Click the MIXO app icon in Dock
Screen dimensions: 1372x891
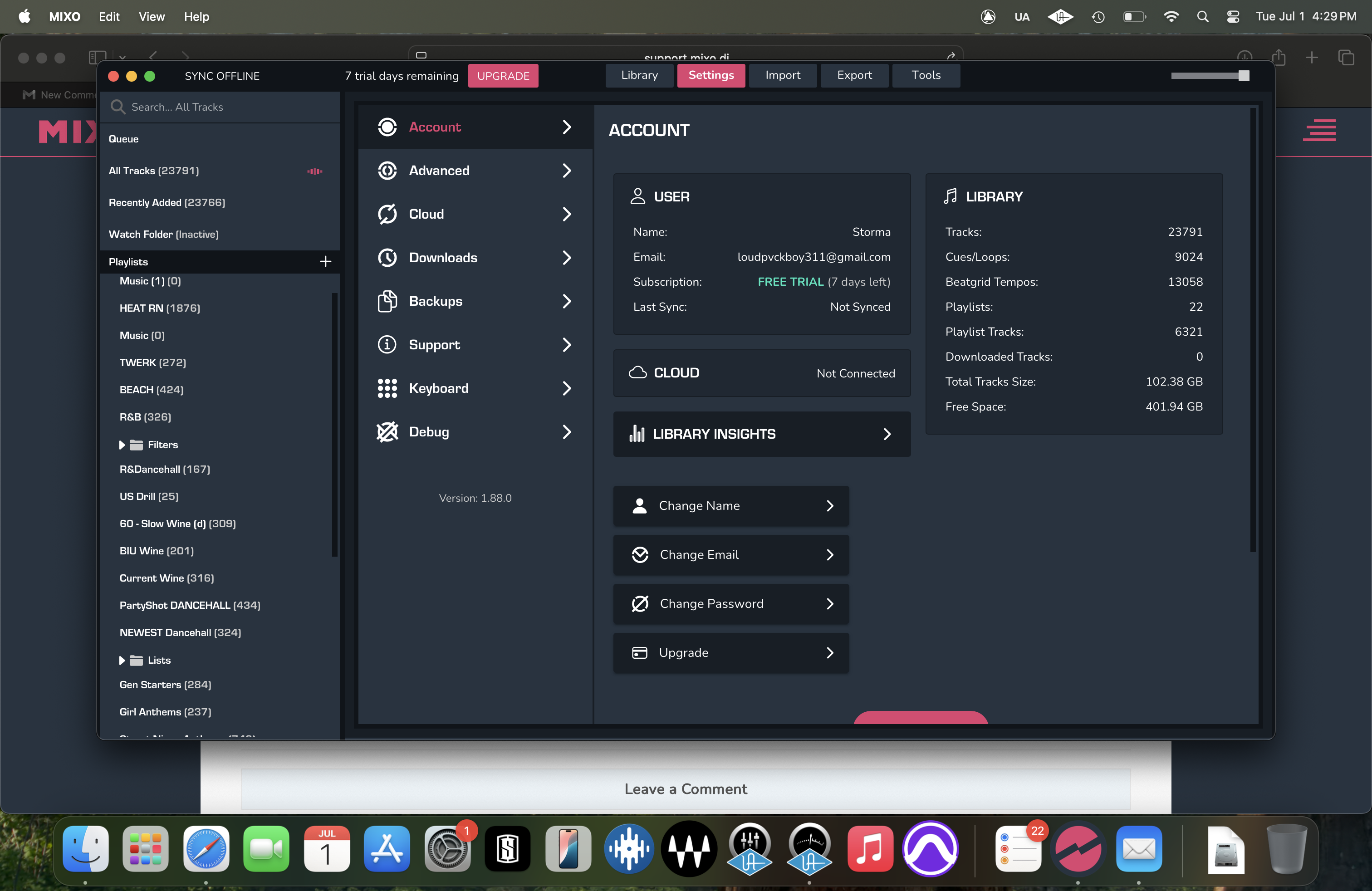click(1078, 849)
